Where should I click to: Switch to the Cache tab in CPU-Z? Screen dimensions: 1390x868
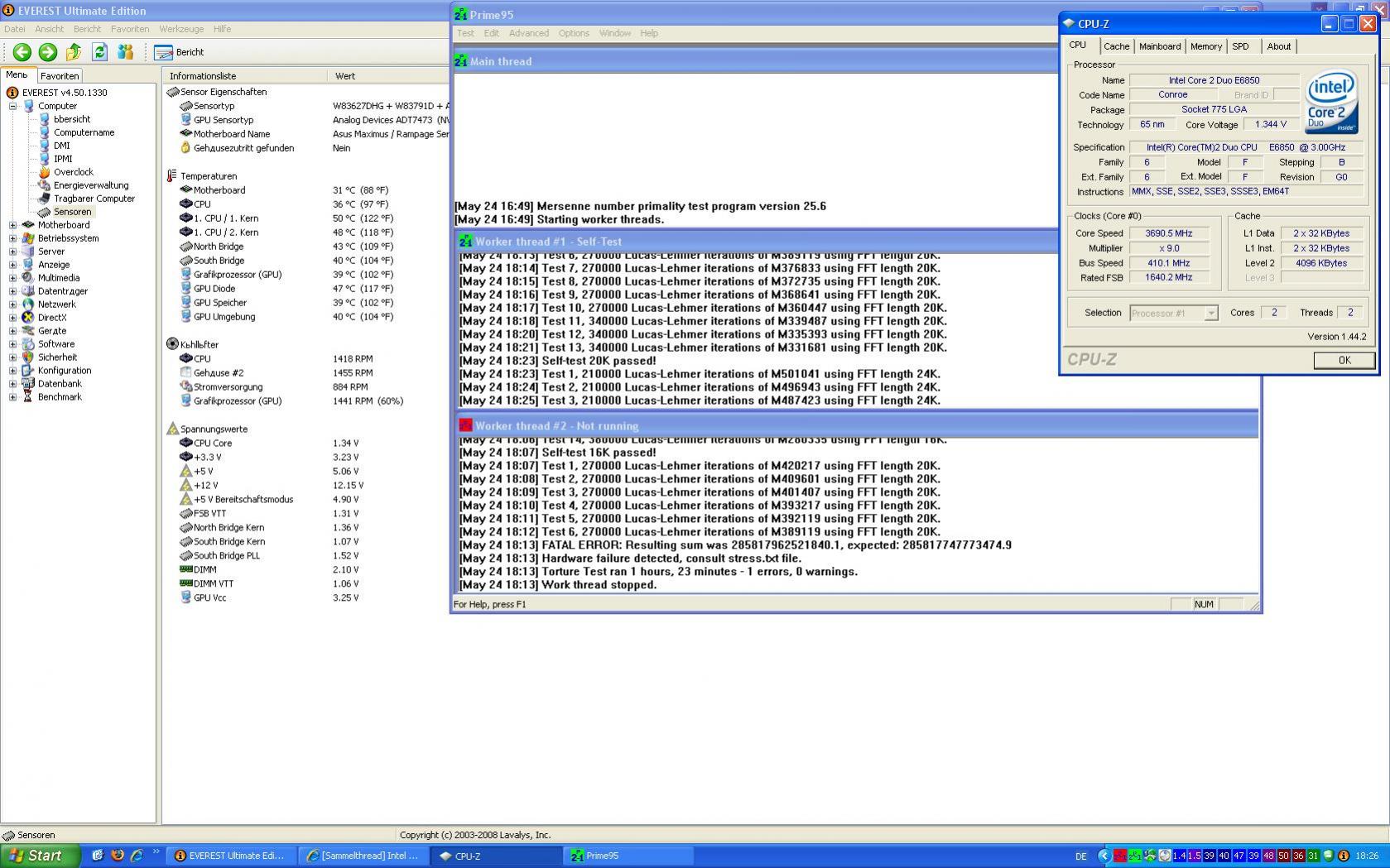(1116, 46)
